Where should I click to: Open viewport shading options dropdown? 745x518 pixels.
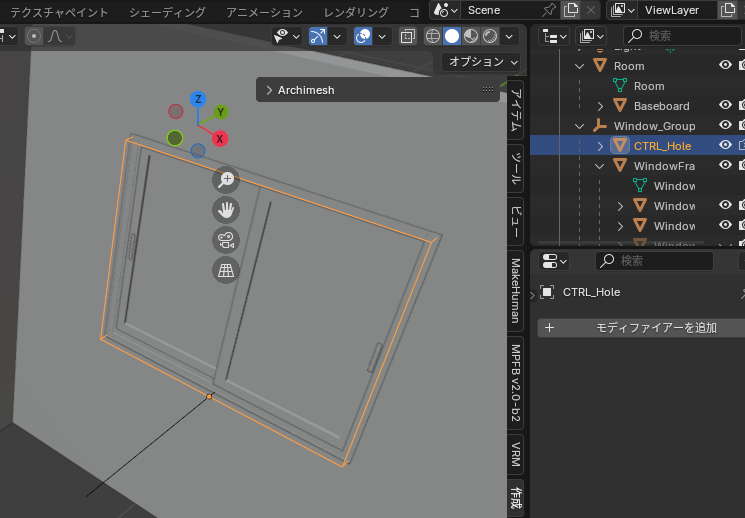(x=509, y=36)
